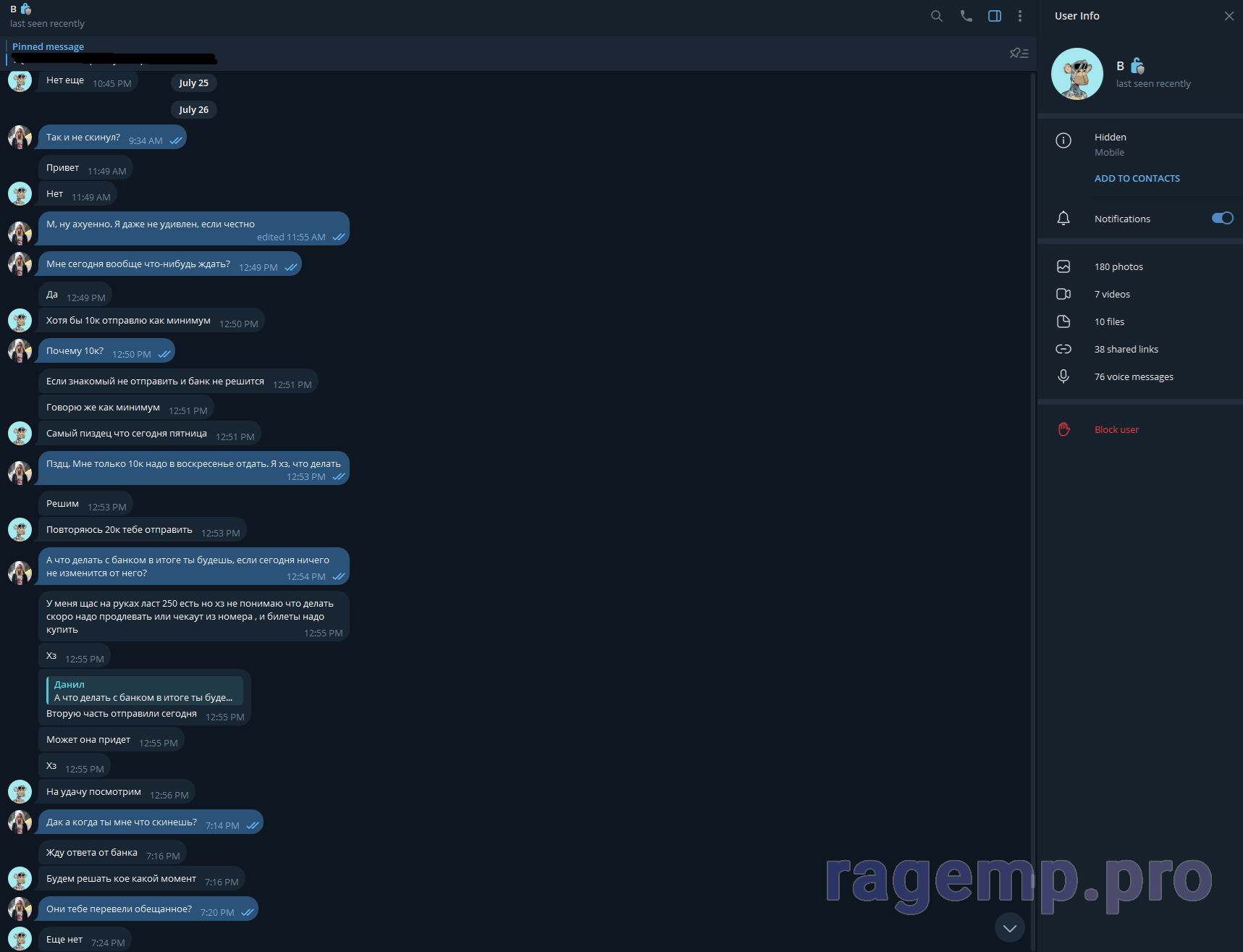View the 38 shared links
Screen dimensions: 1243x952
(x=1126, y=349)
